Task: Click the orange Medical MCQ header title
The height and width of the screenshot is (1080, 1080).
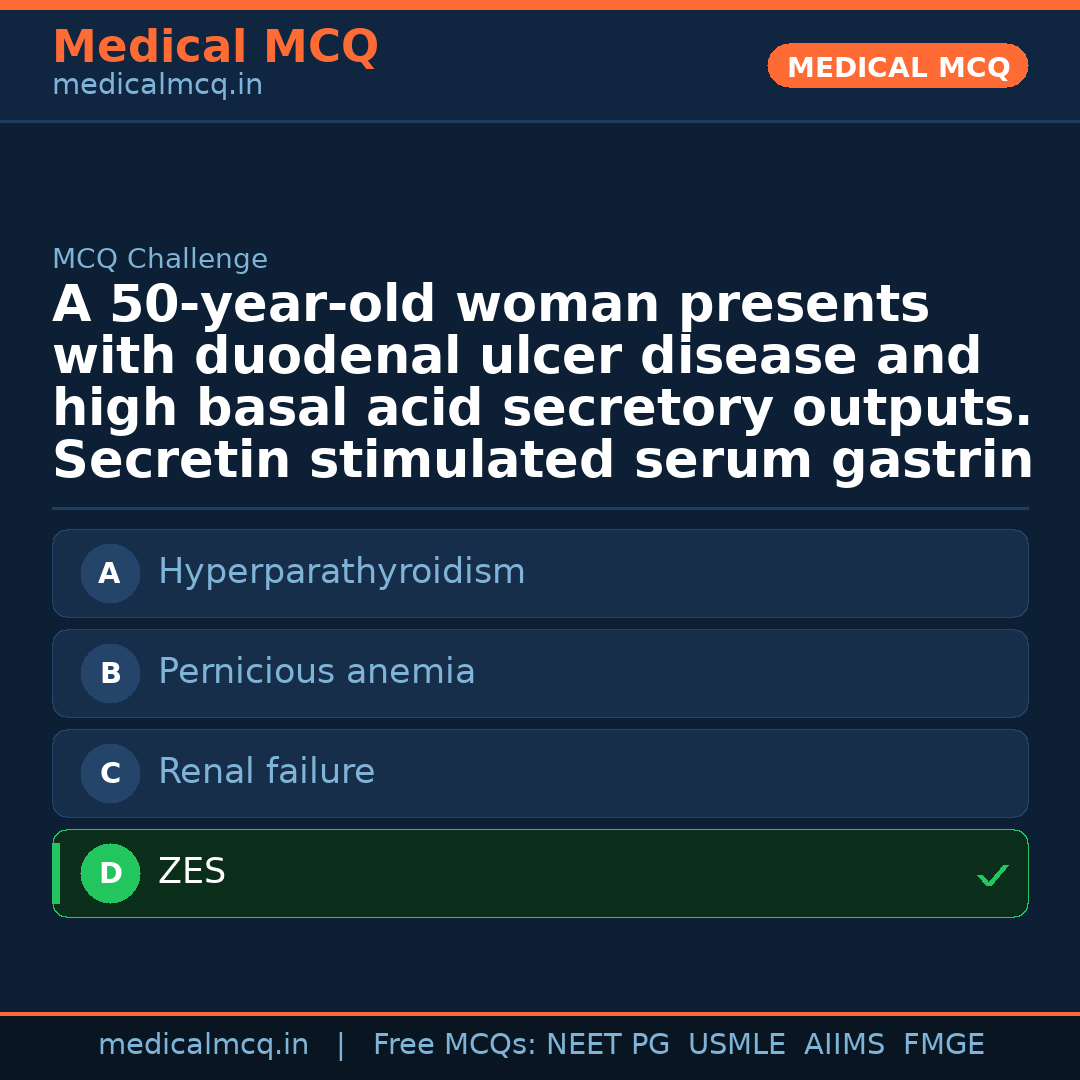Action: pyautogui.click(x=215, y=47)
